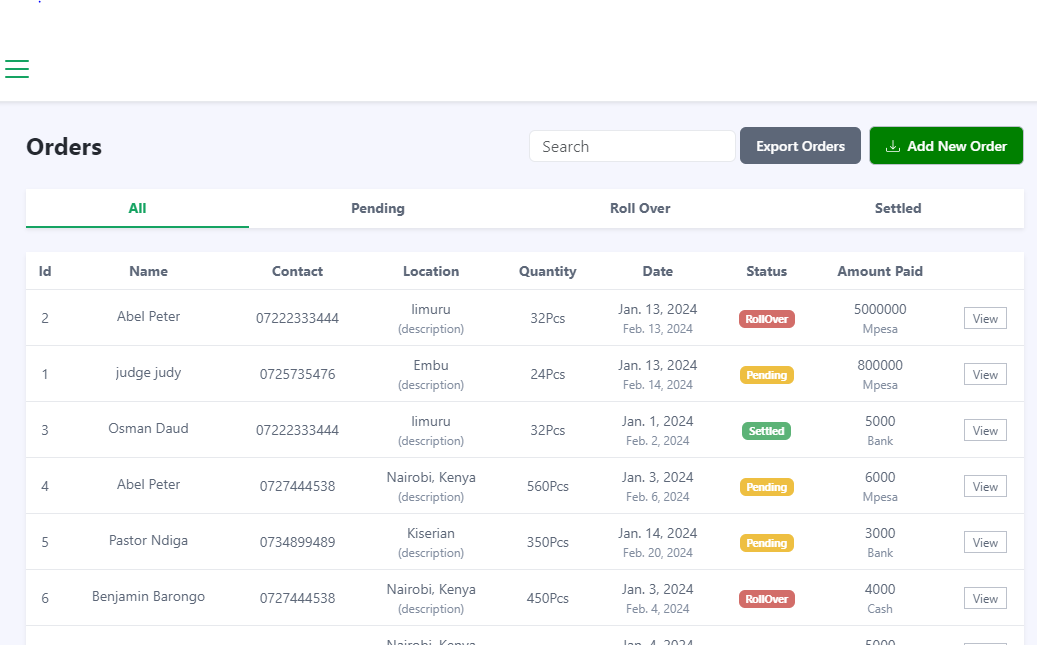1037x645 pixels.
Task: Click the Location column header
Action: click(x=431, y=271)
